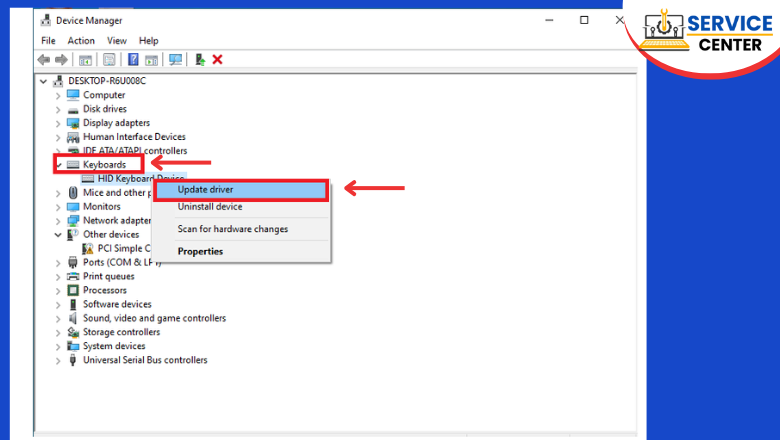Select the Human Interface Devices label

click(134, 137)
